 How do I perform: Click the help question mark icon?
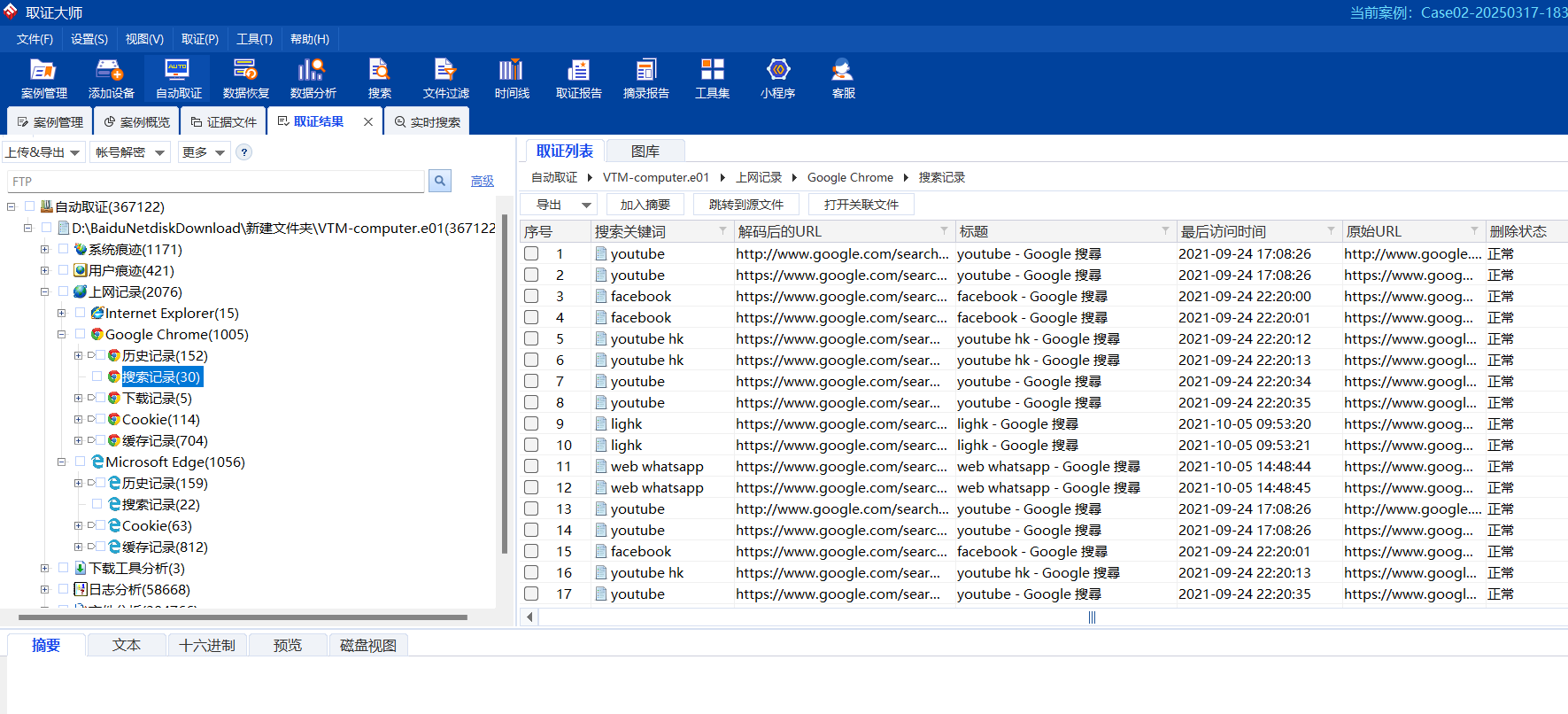[244, 152]
